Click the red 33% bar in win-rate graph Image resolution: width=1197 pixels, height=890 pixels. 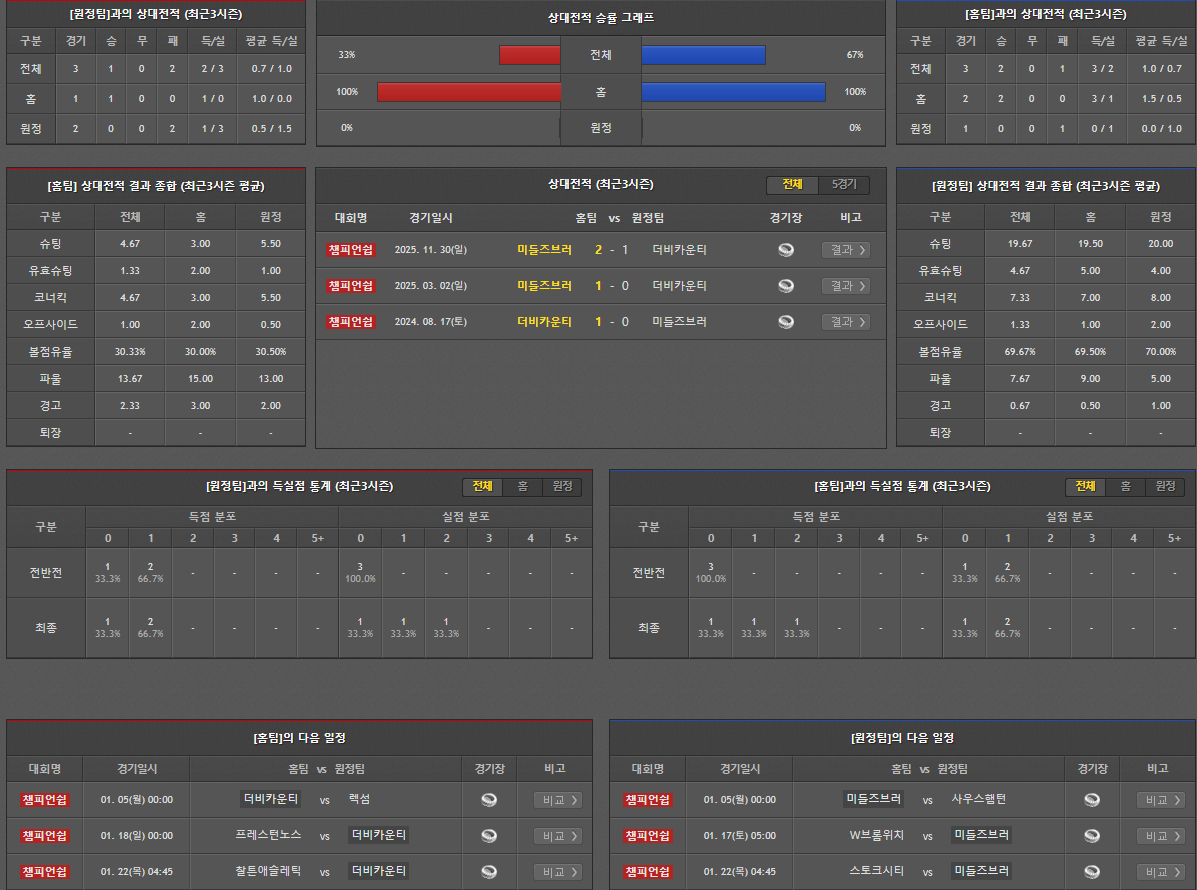tap(530, 55)
